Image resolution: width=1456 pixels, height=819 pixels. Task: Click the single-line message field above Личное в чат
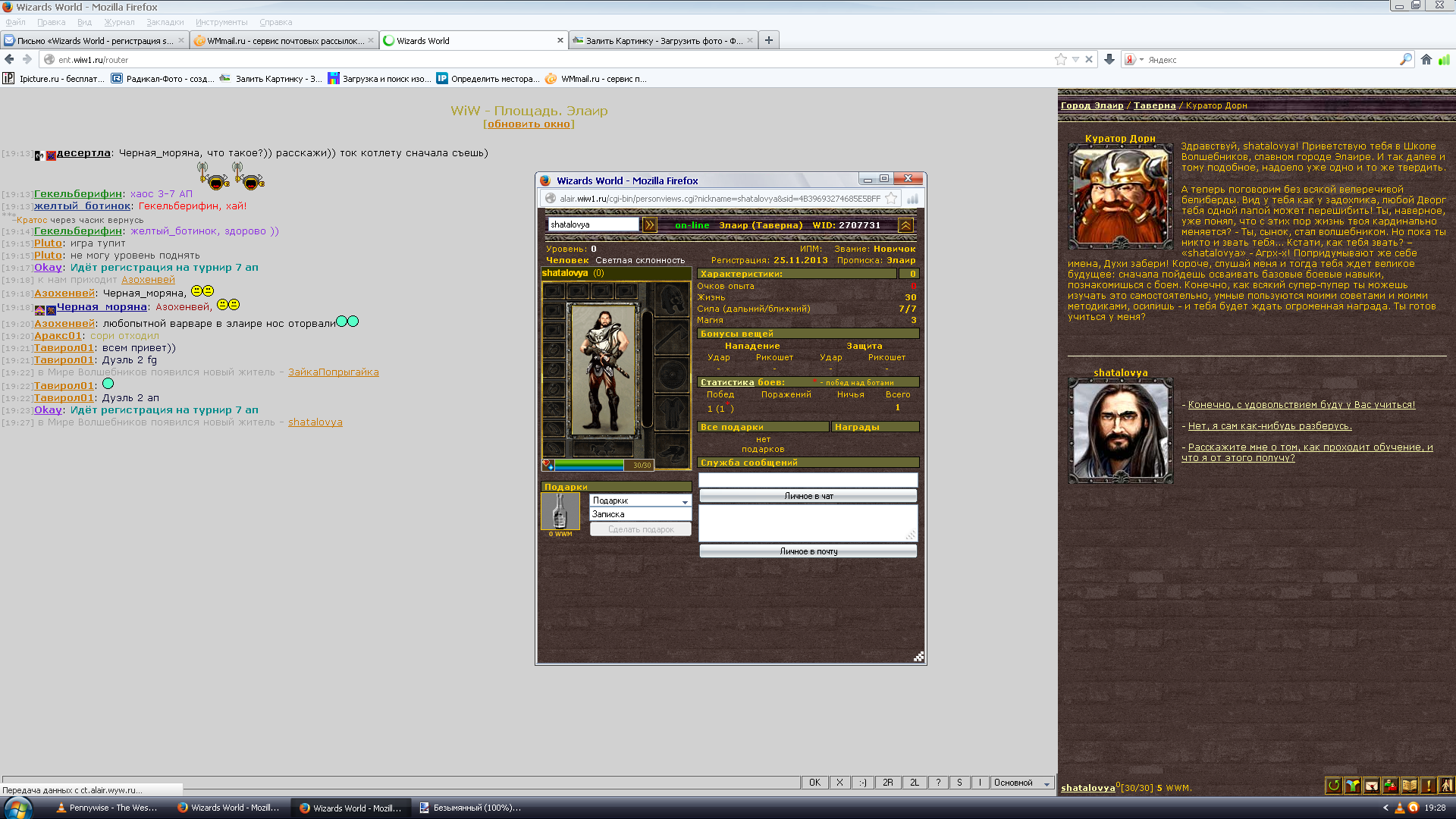pyautogui.click(x=808, y=480)
